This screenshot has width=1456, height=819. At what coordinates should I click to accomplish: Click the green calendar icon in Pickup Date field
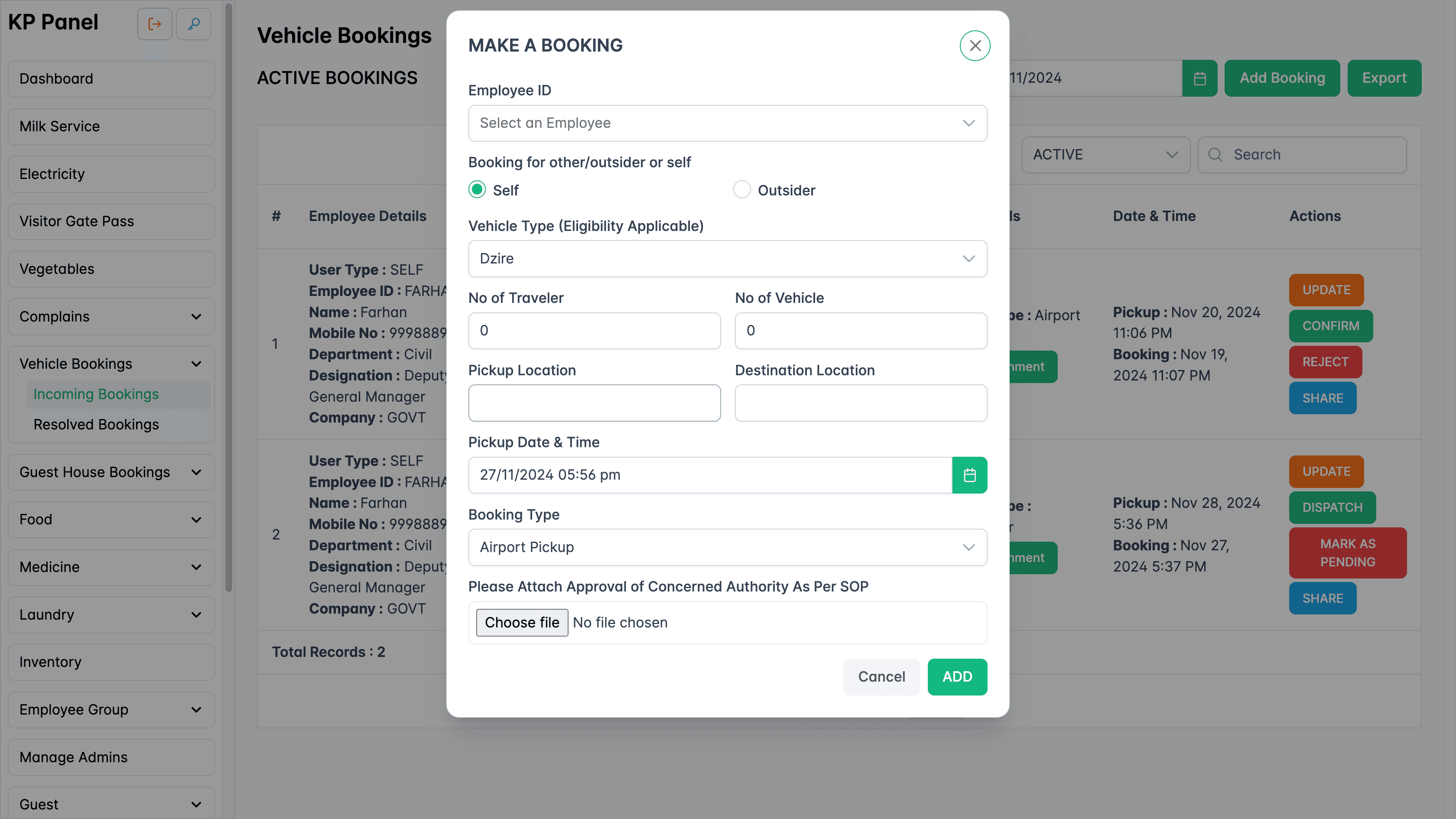(970, 475)
